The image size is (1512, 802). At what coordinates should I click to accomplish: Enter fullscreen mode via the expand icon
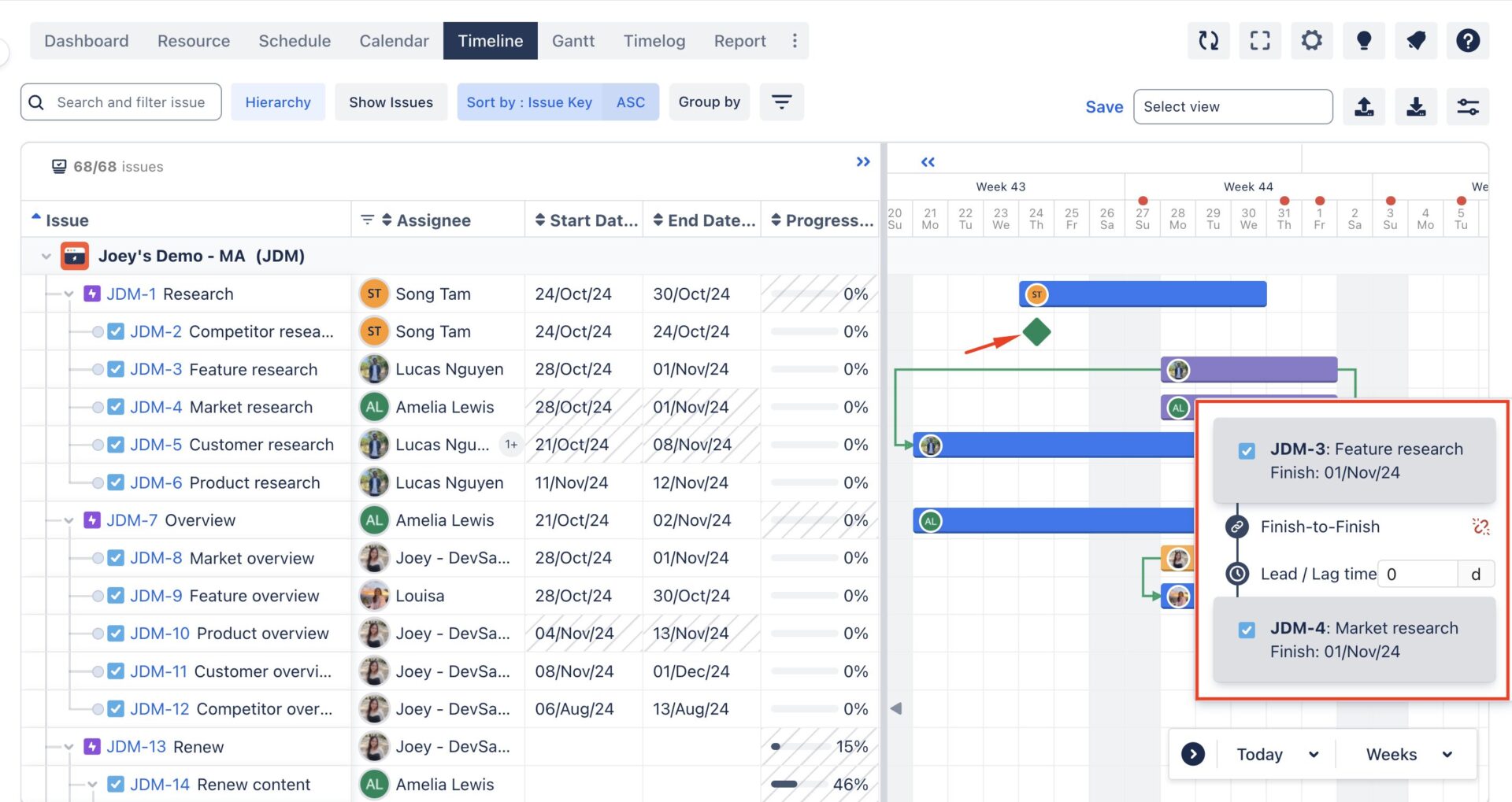pyautogui.click(x=1260, y=40)
